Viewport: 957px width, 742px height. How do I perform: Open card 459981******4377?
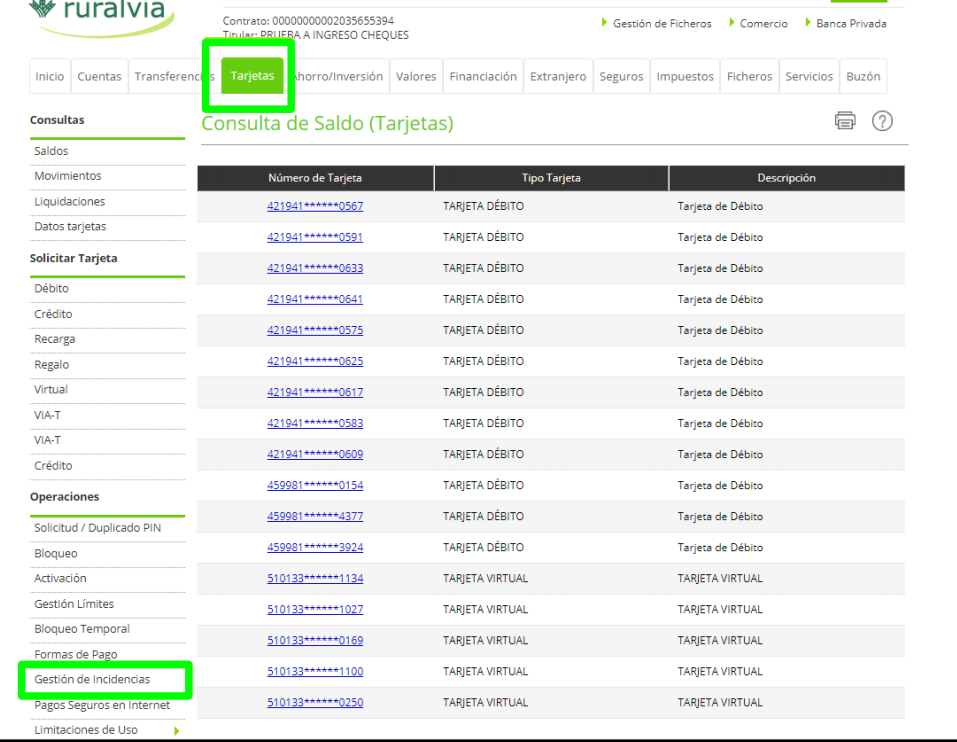315,517
